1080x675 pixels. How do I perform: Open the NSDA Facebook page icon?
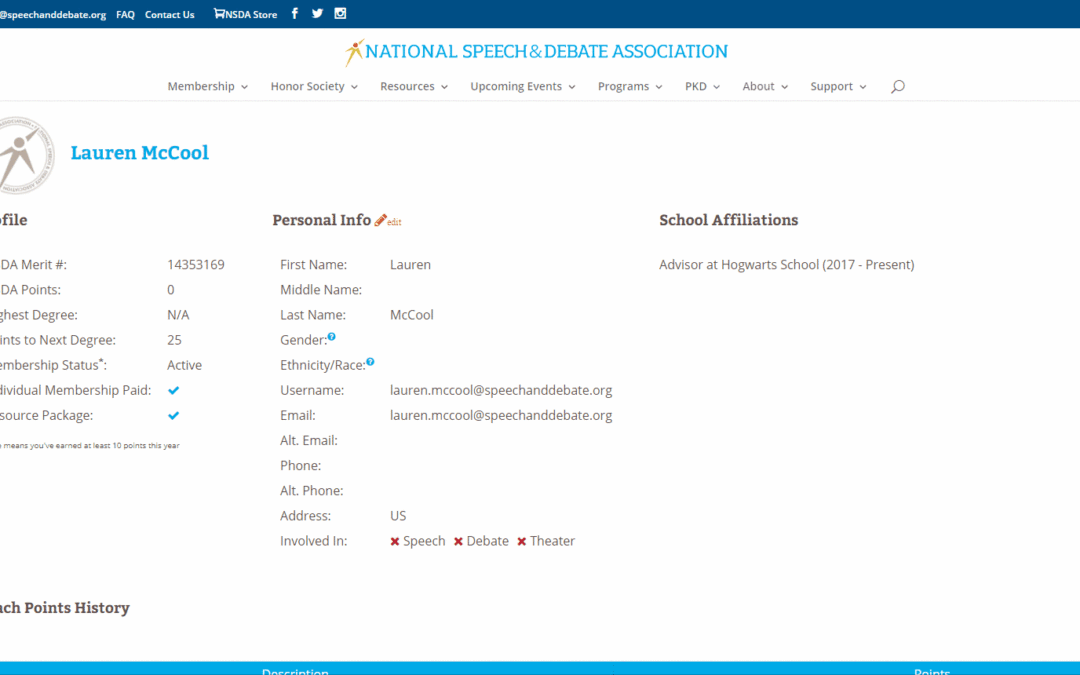coord(295,14)
